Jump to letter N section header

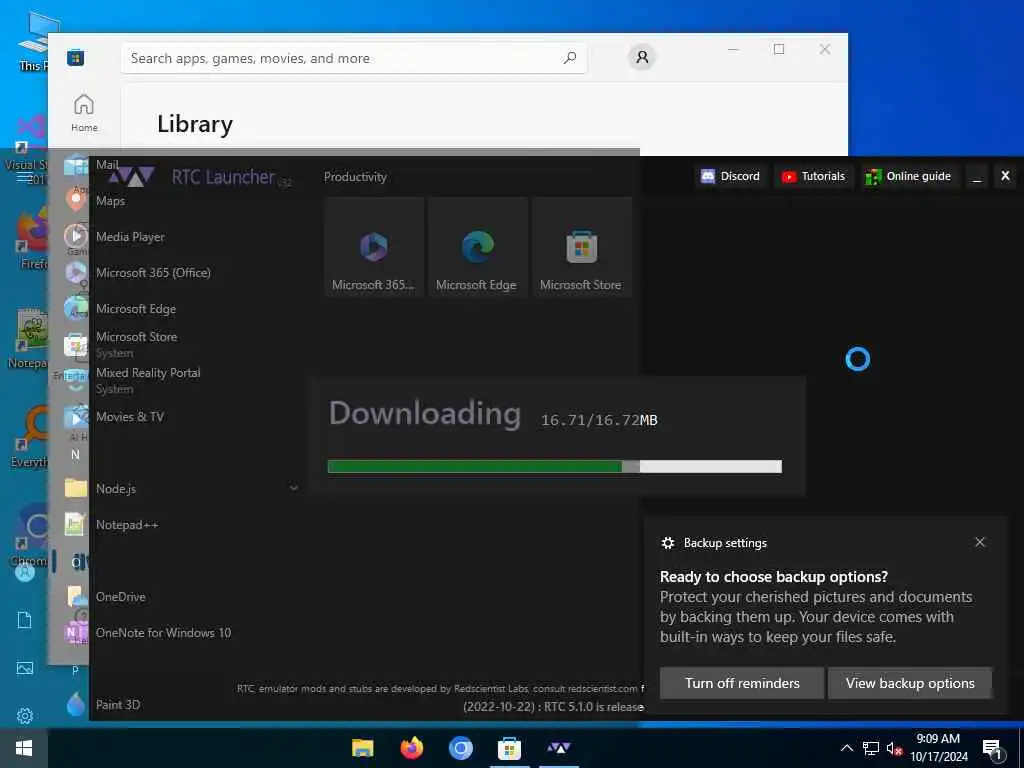click(x=75, y=455)
